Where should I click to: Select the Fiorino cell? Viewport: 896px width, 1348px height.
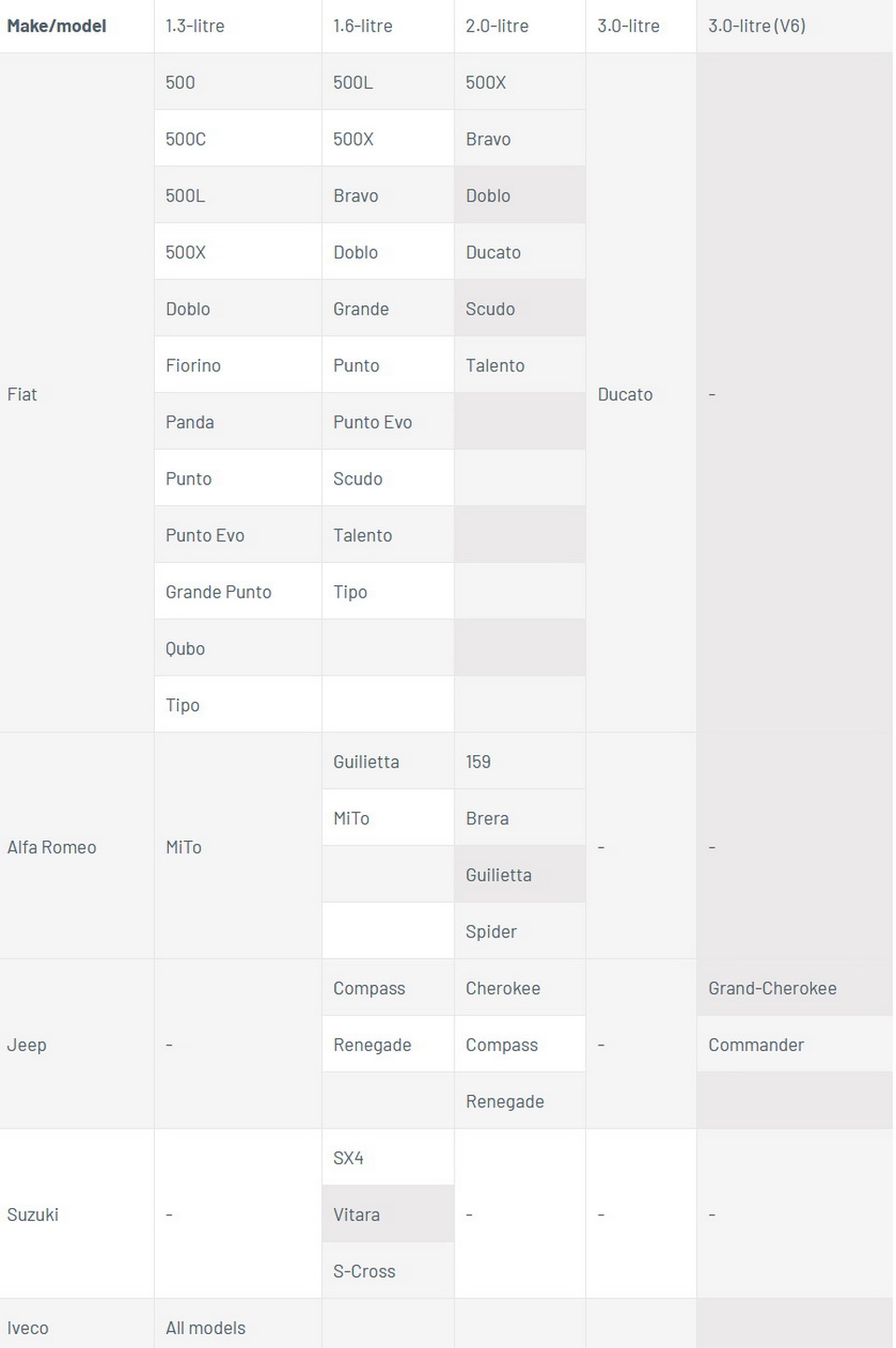coord(193,365)
